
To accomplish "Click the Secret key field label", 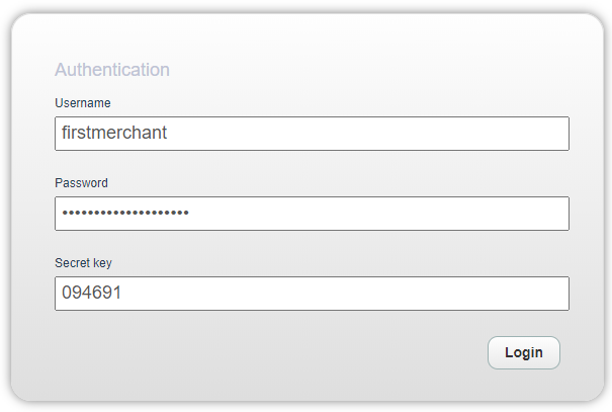I will click(84, 263).
